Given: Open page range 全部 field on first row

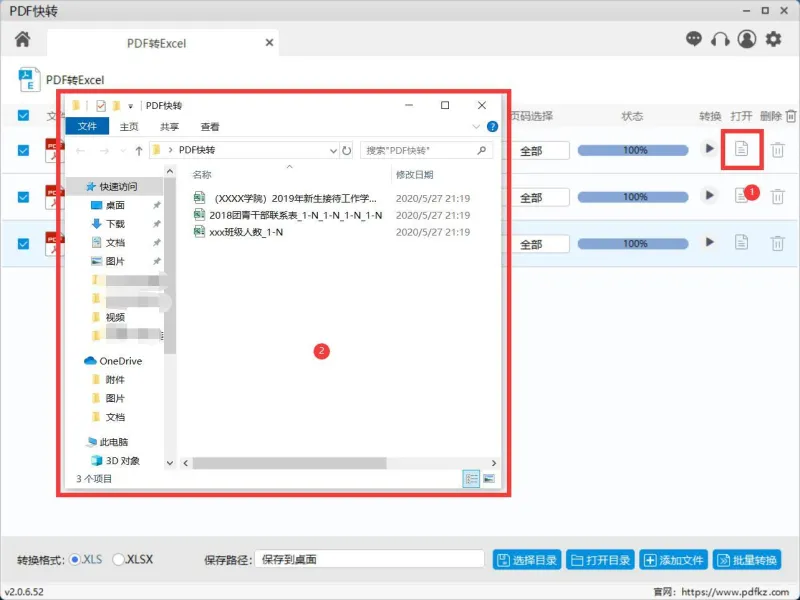Looking at the screenshot, I should tap(540, 151).
